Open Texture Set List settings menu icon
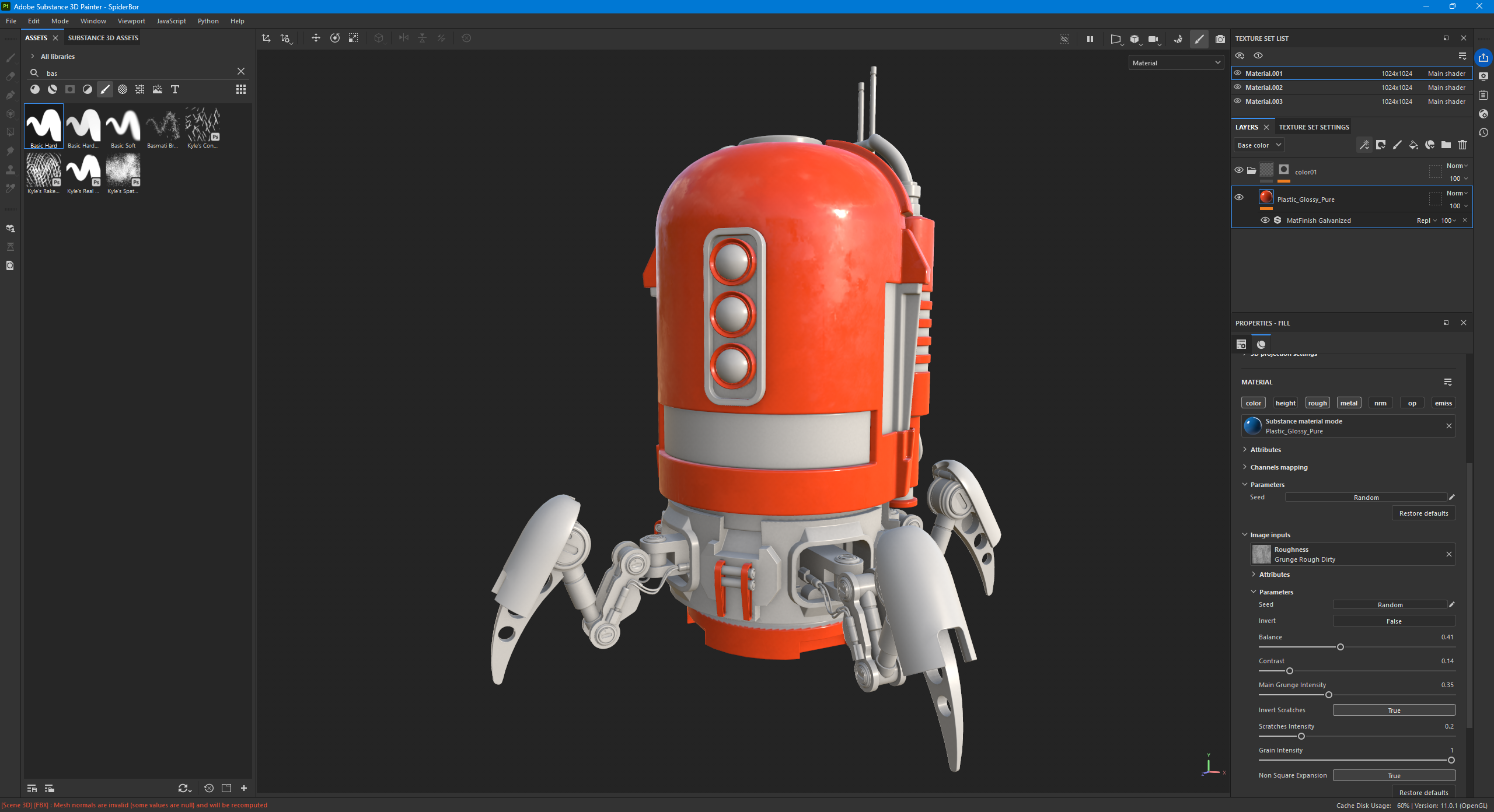This screenshot has height=812, width=1494. [x=1462, y=56]
